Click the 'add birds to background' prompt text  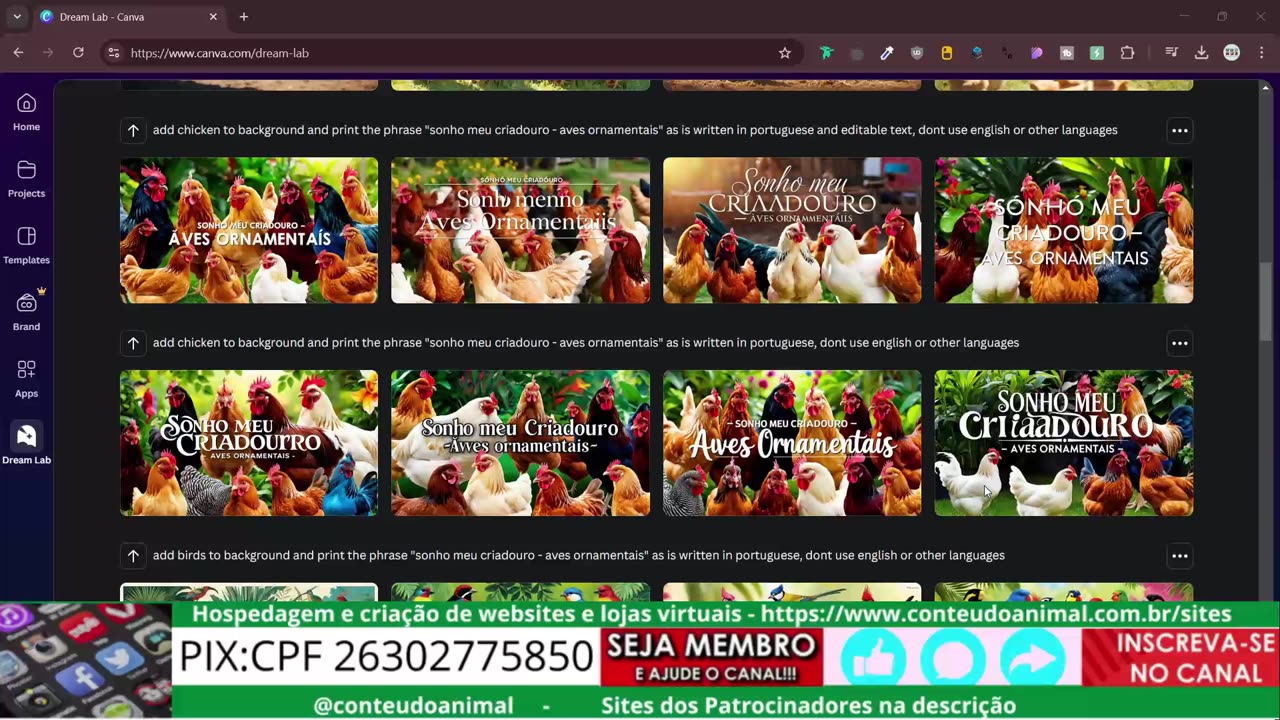click(x=579, y=556)
